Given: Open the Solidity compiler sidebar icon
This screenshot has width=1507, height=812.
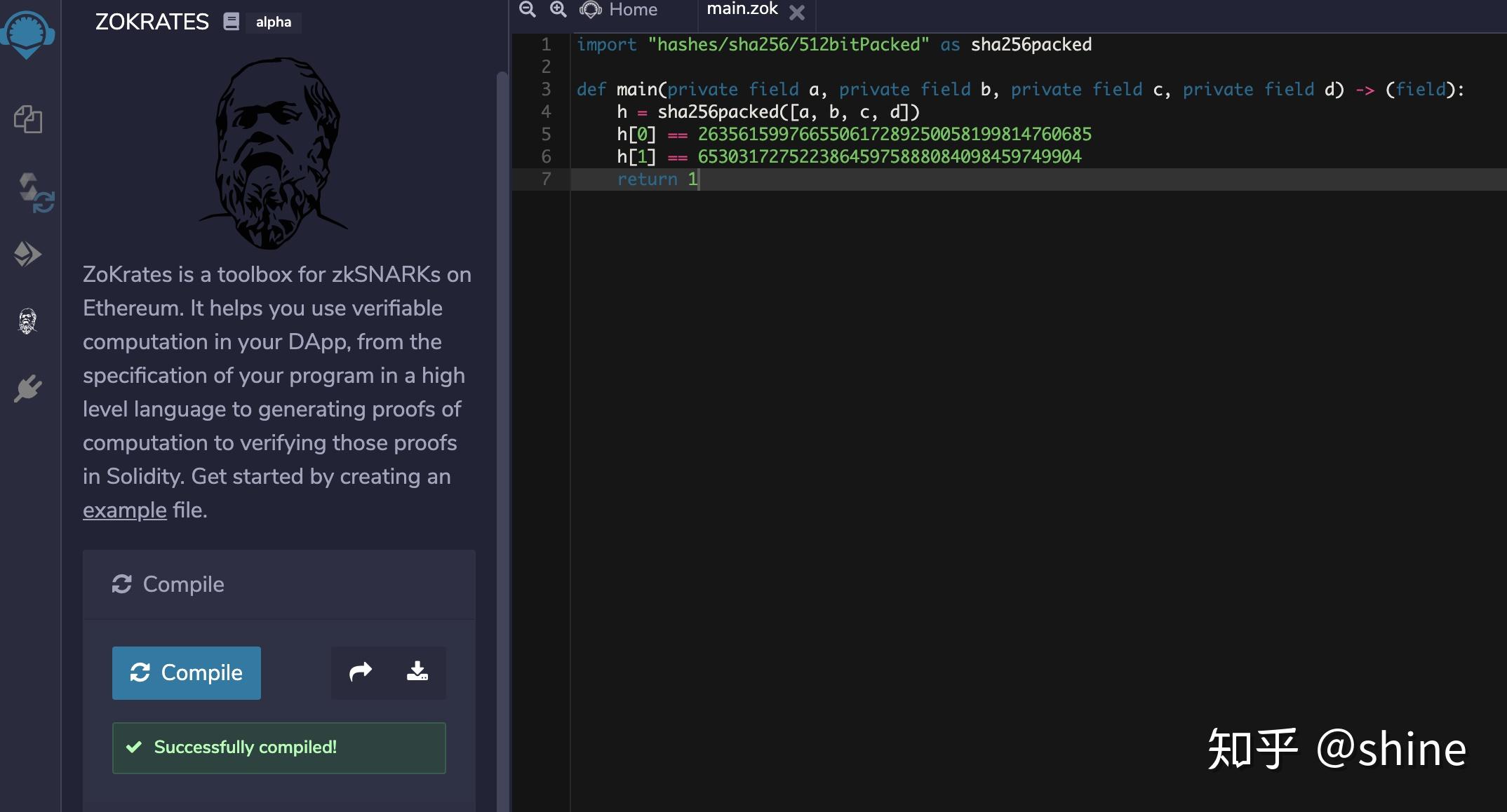Looking at the screenshot, I should 35,194.
